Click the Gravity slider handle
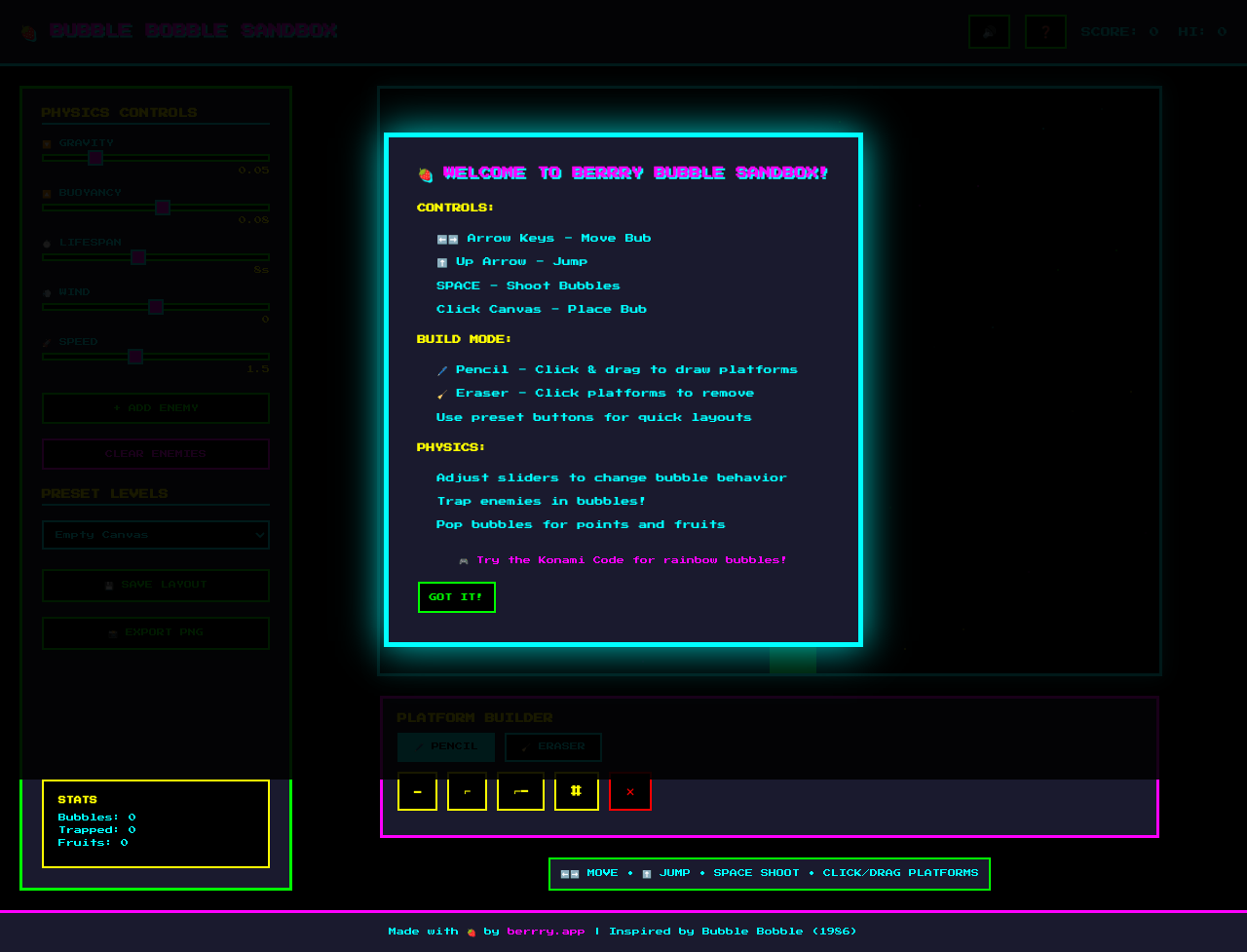Screen dimensions: 1247x952 point(94,158)
